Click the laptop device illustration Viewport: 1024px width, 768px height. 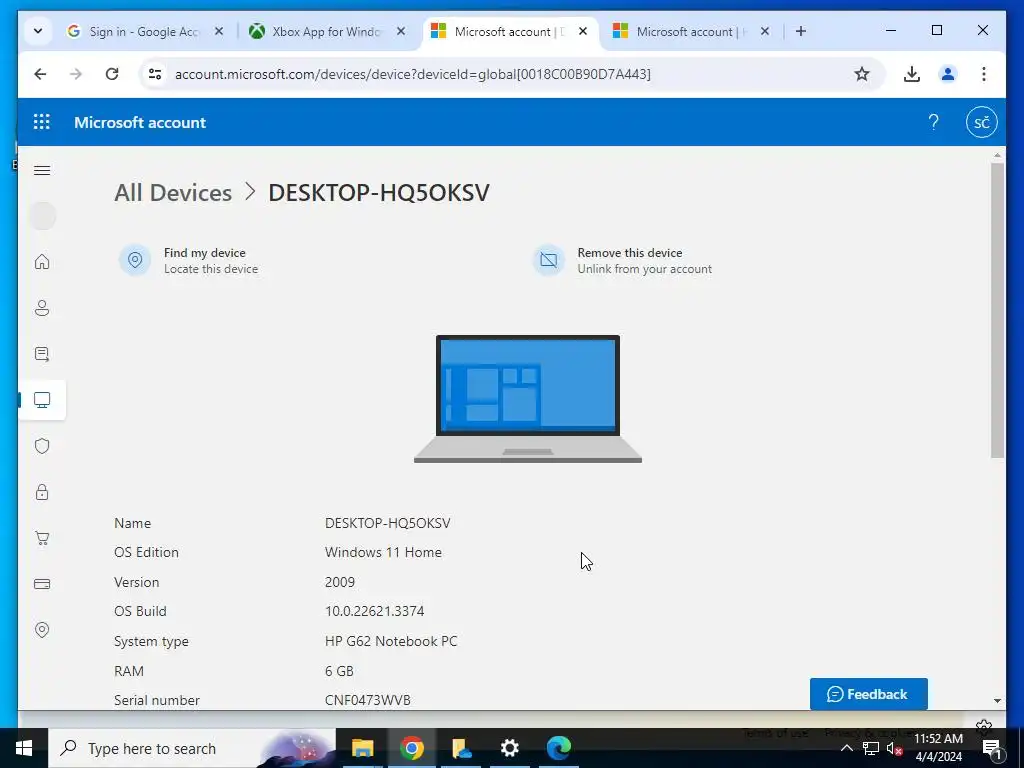tap(528, 399)
